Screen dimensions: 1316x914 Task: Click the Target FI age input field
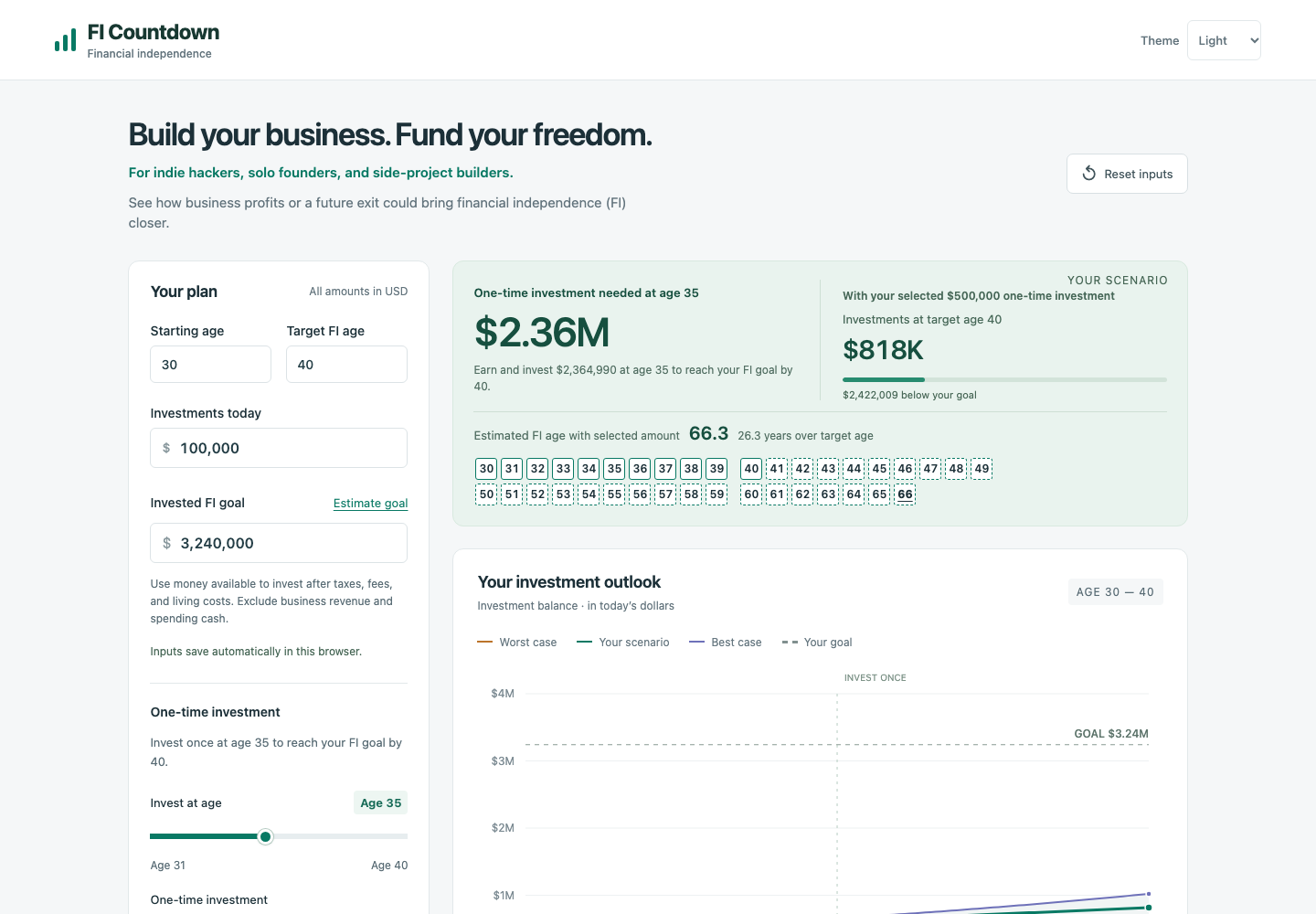(346, 365)
